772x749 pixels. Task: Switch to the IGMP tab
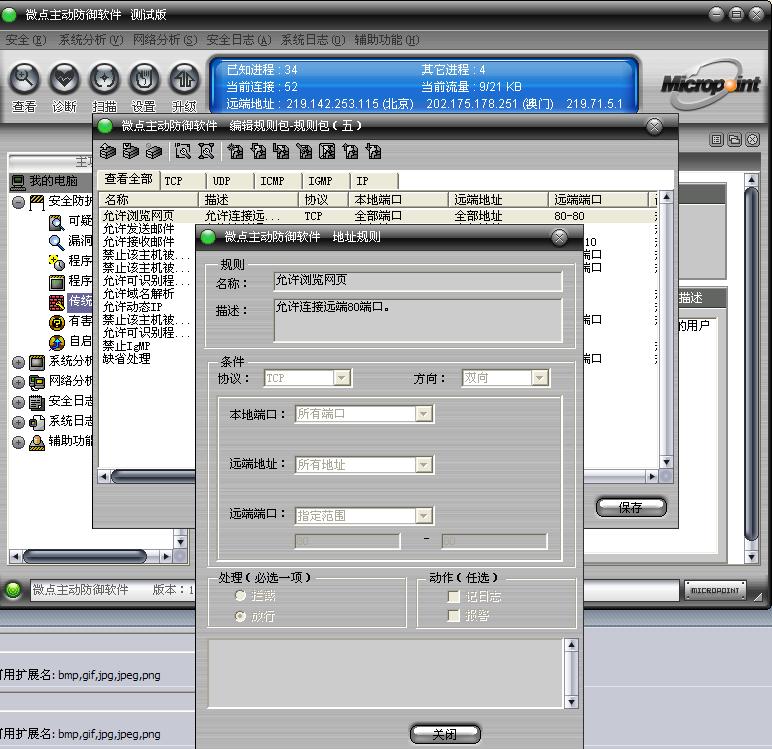pyautogui.click(x=326, y=181)
